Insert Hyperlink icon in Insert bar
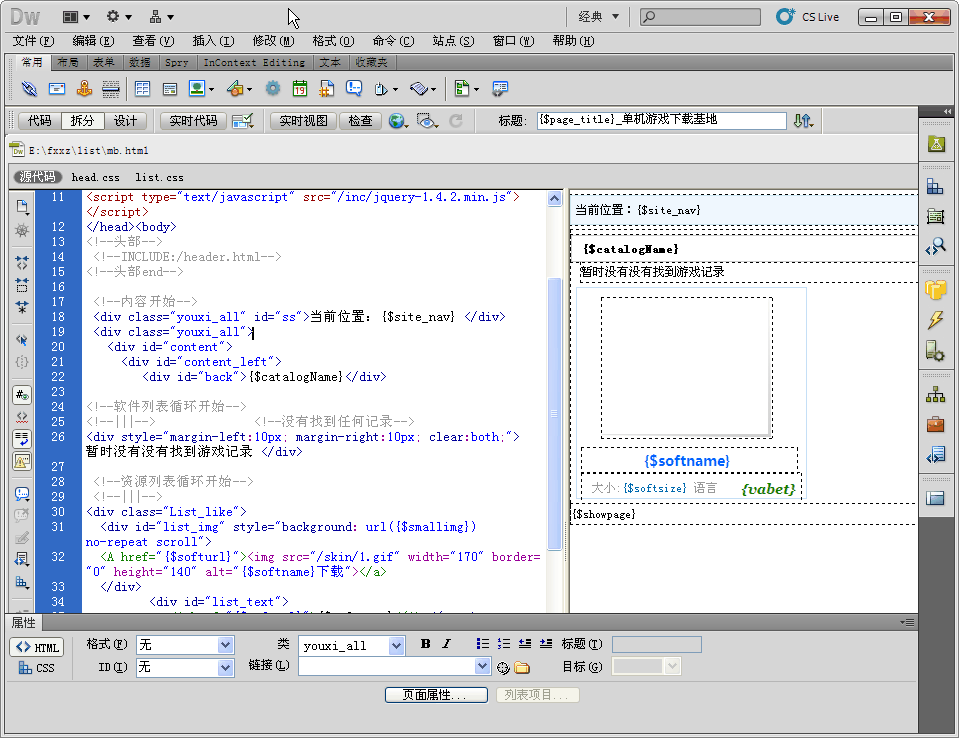959x738 pixels. 29,89
